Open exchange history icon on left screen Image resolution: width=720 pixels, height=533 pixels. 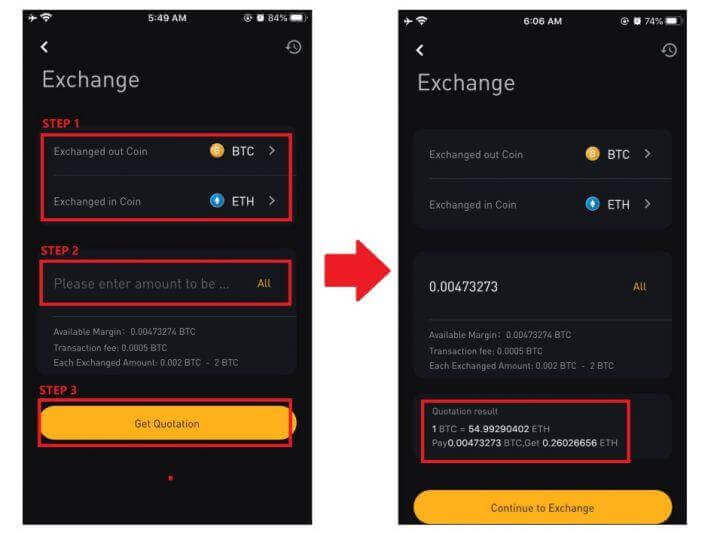click(x=293, y=47)
